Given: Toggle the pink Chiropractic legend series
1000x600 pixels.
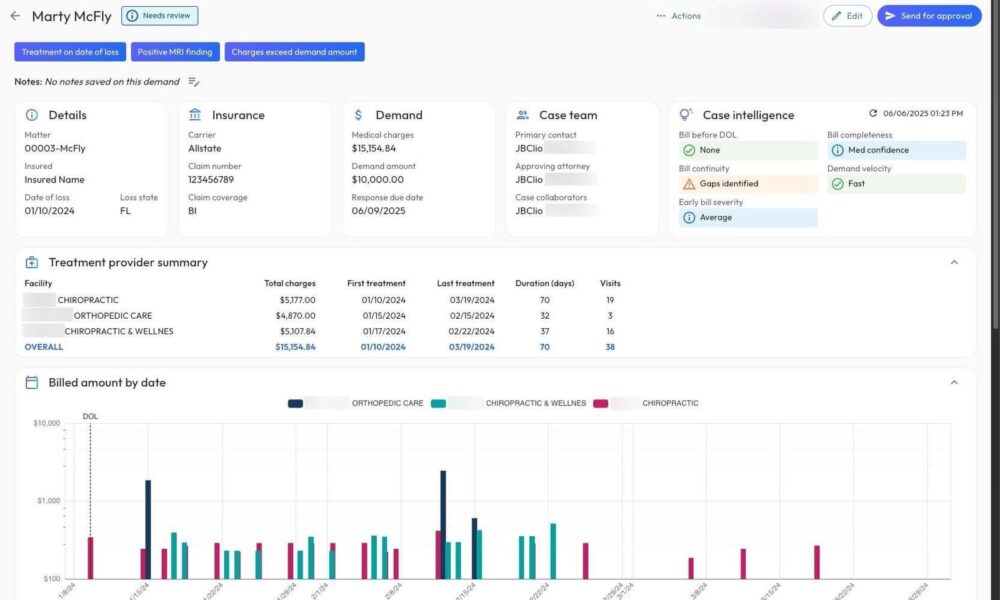Looking at the screenshot, I should point(670,403).
